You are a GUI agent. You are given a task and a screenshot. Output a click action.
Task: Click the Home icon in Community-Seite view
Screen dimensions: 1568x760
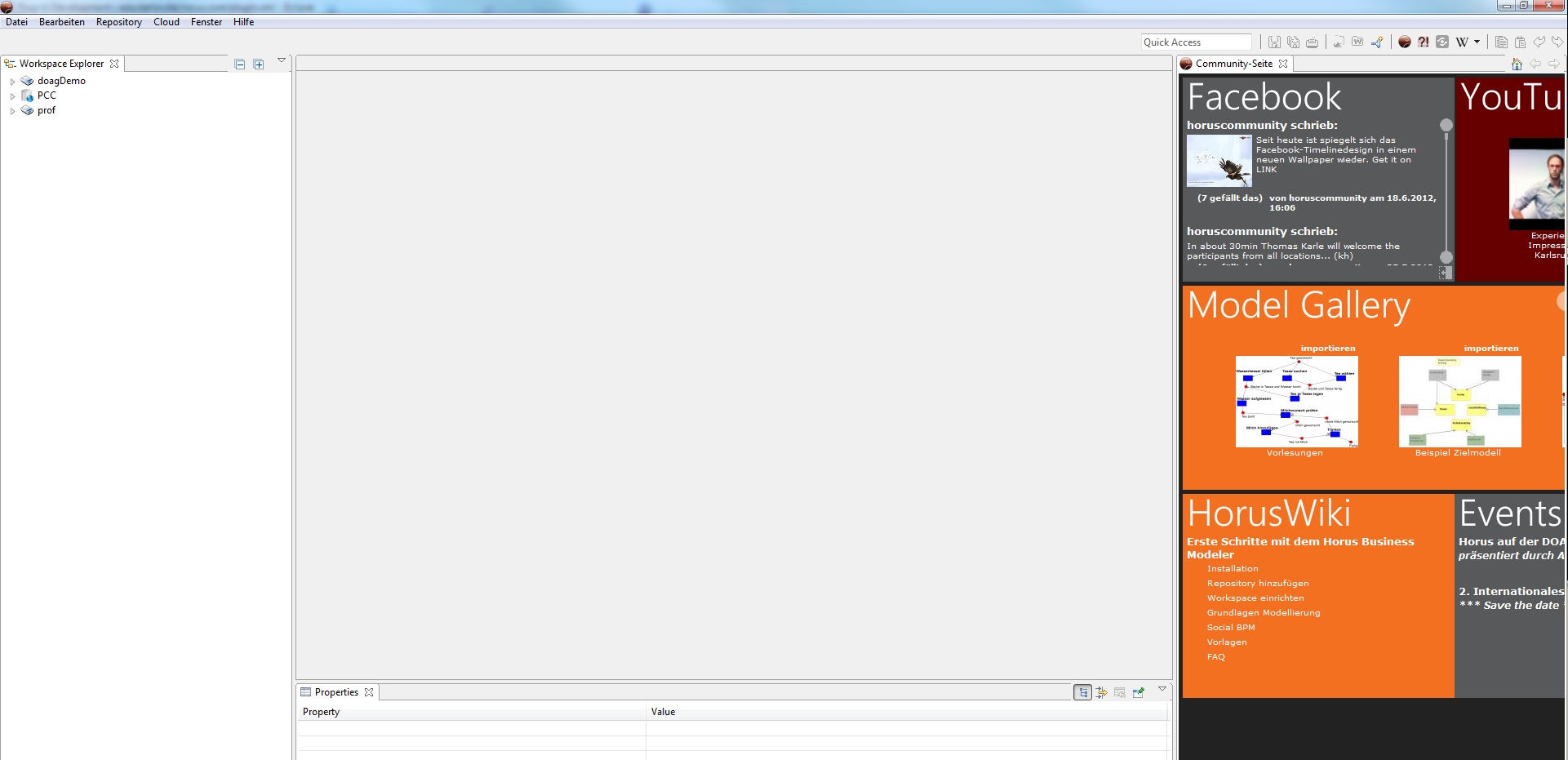click(x=1517, y=64)
